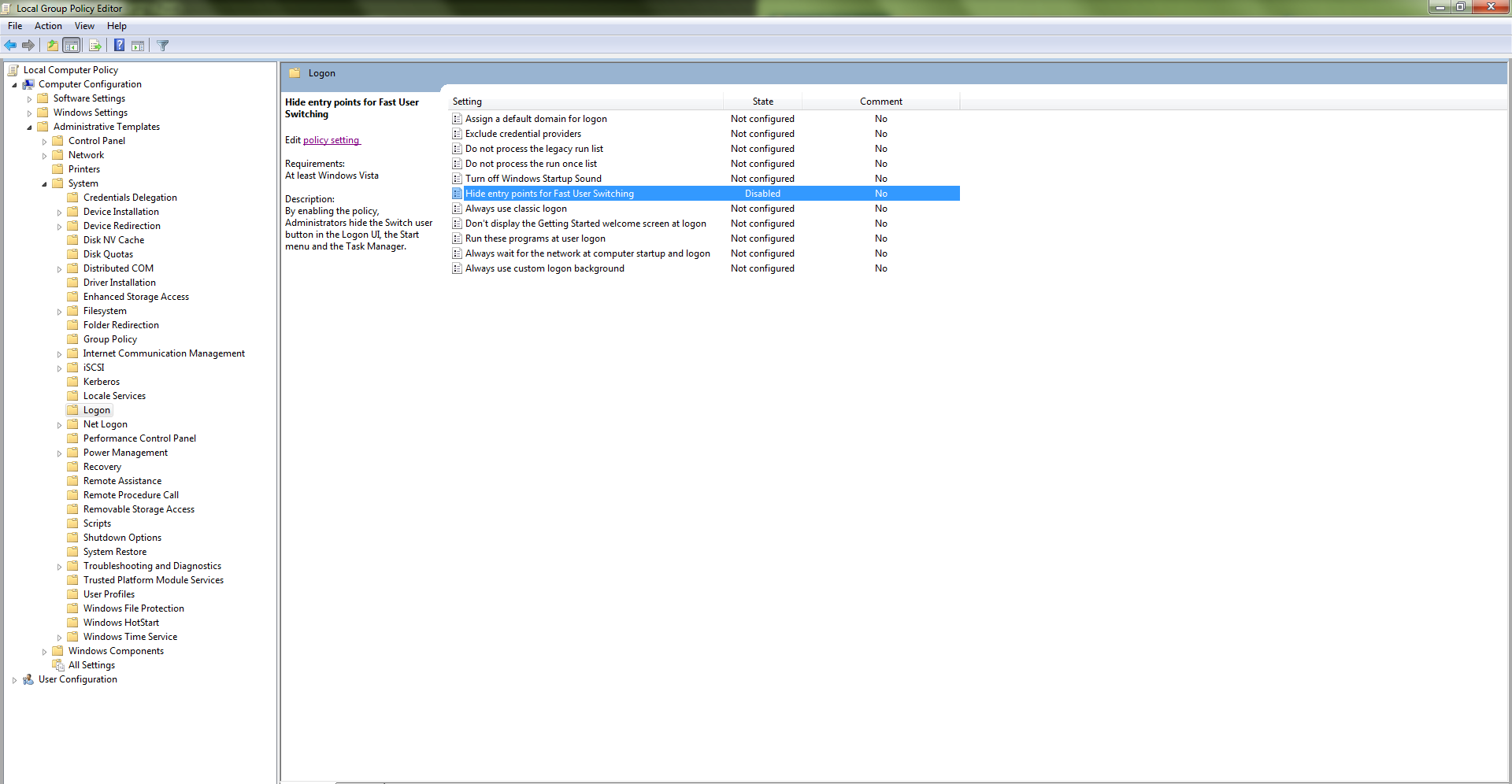Image resolution: width=1512 pixels, height=784 pixels.
Task: Click the policy setting edit link
Action: point(331,140)
